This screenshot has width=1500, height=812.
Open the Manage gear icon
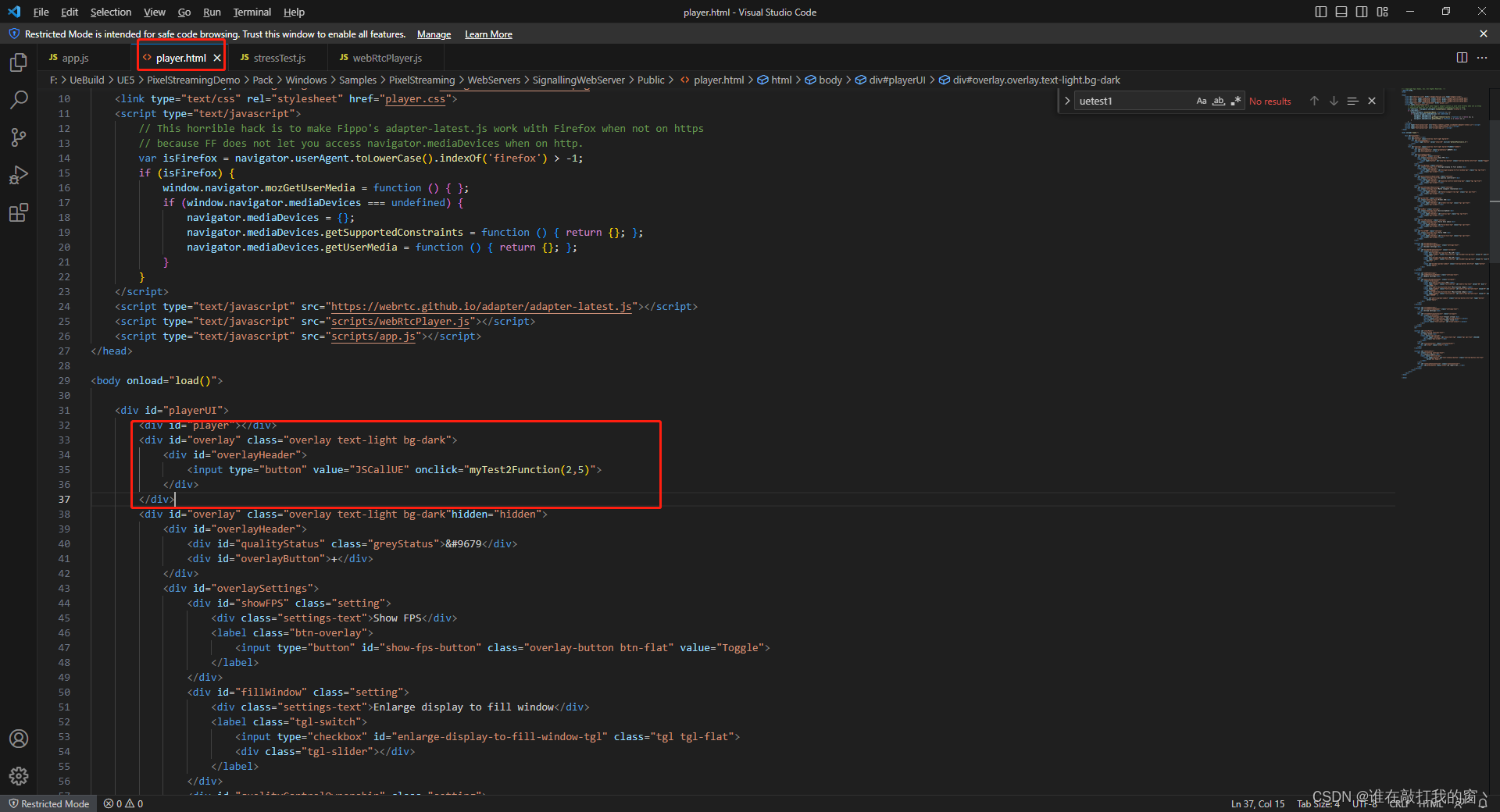(19, 776)
